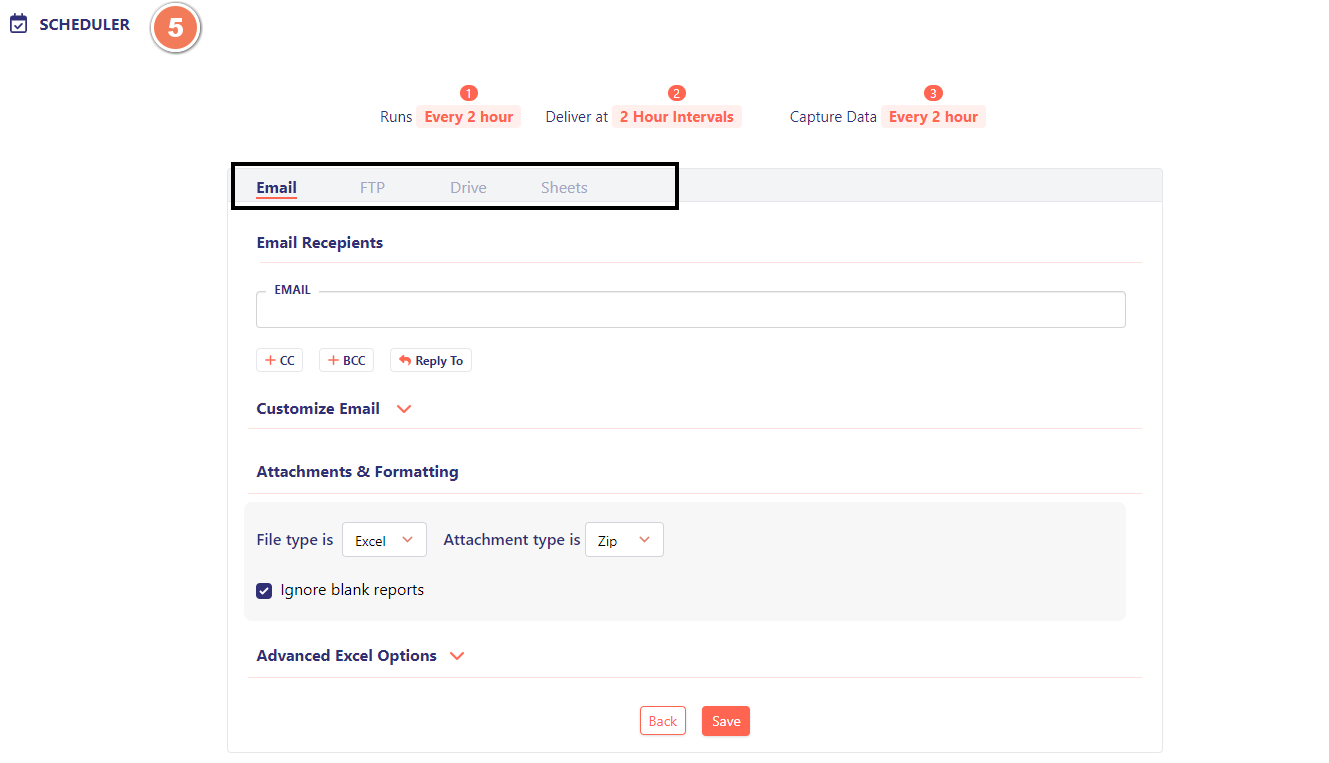Screen dimensions: 1329x763
Task: Switch to the Sheets tab
Action: [x=564, y=188]
